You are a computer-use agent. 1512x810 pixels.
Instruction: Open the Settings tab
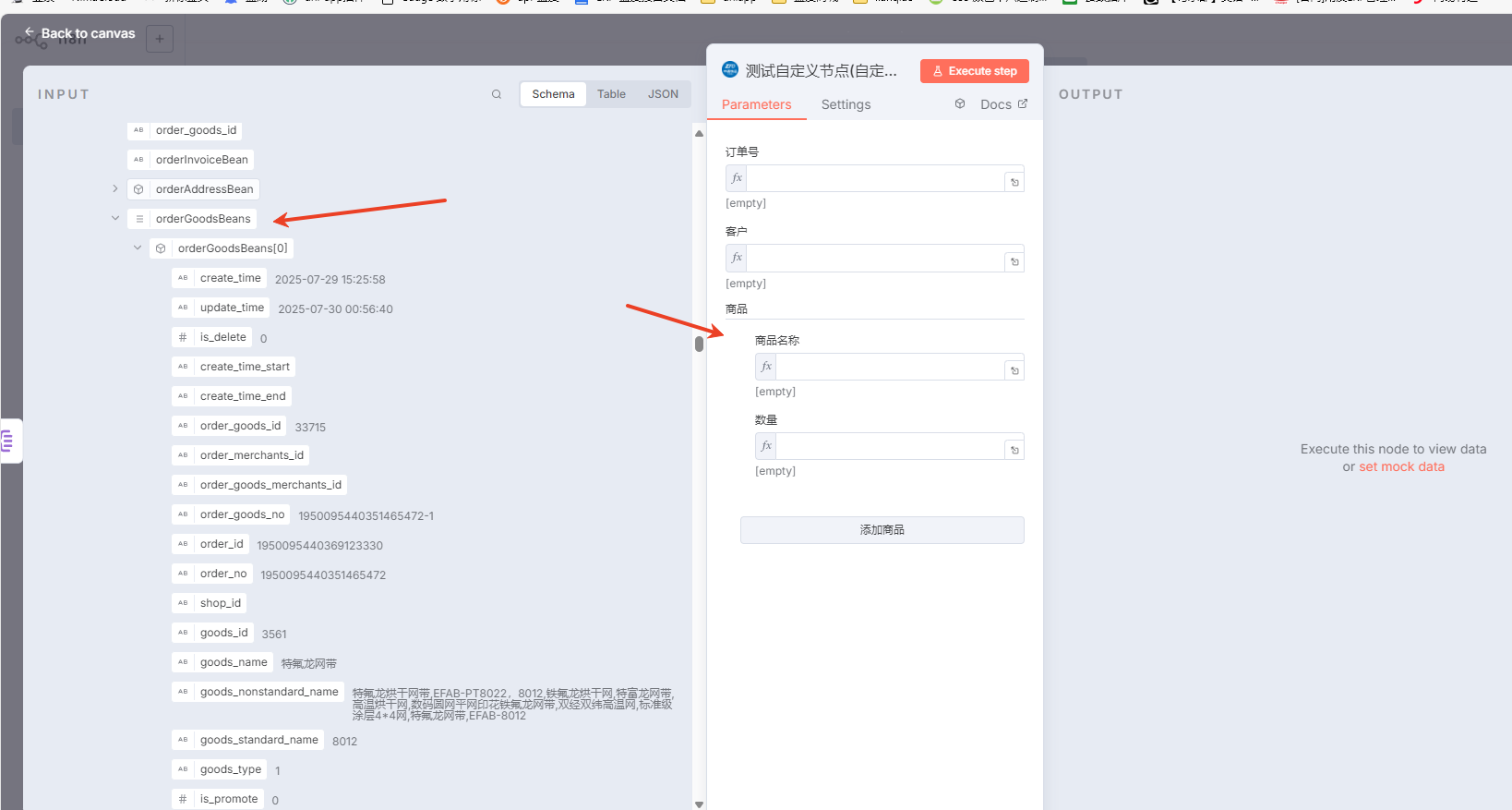click(x=846, y=104)
